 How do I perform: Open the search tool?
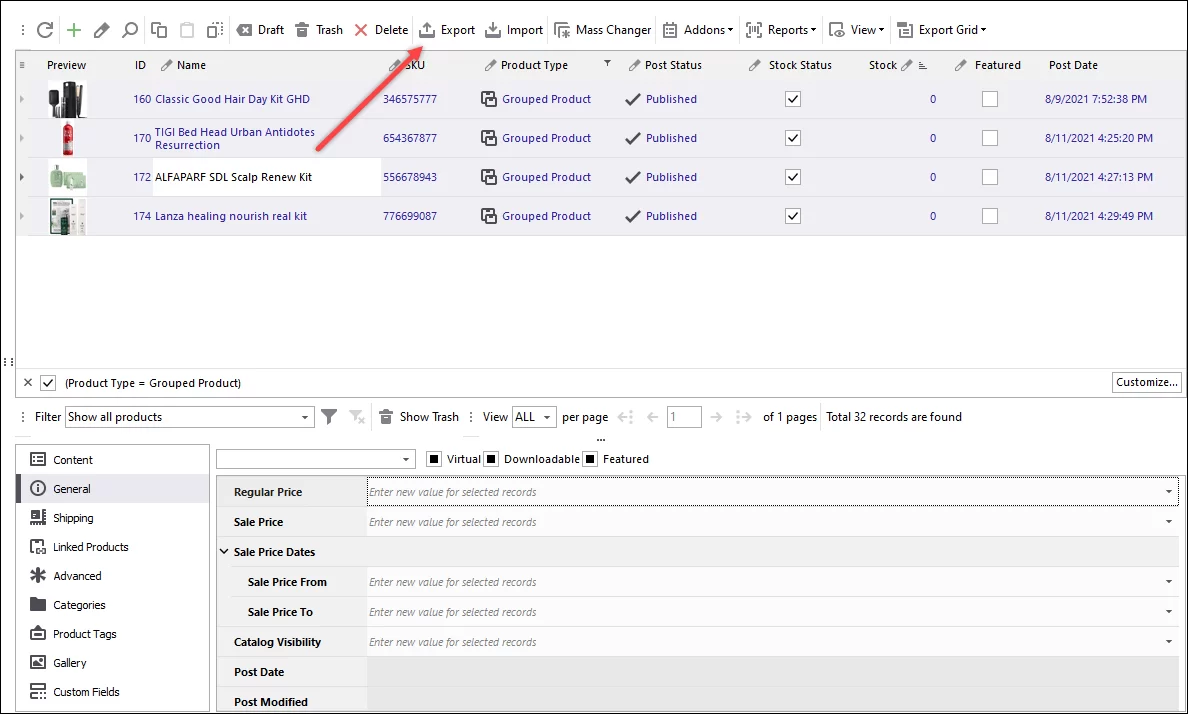click(128, 29)
